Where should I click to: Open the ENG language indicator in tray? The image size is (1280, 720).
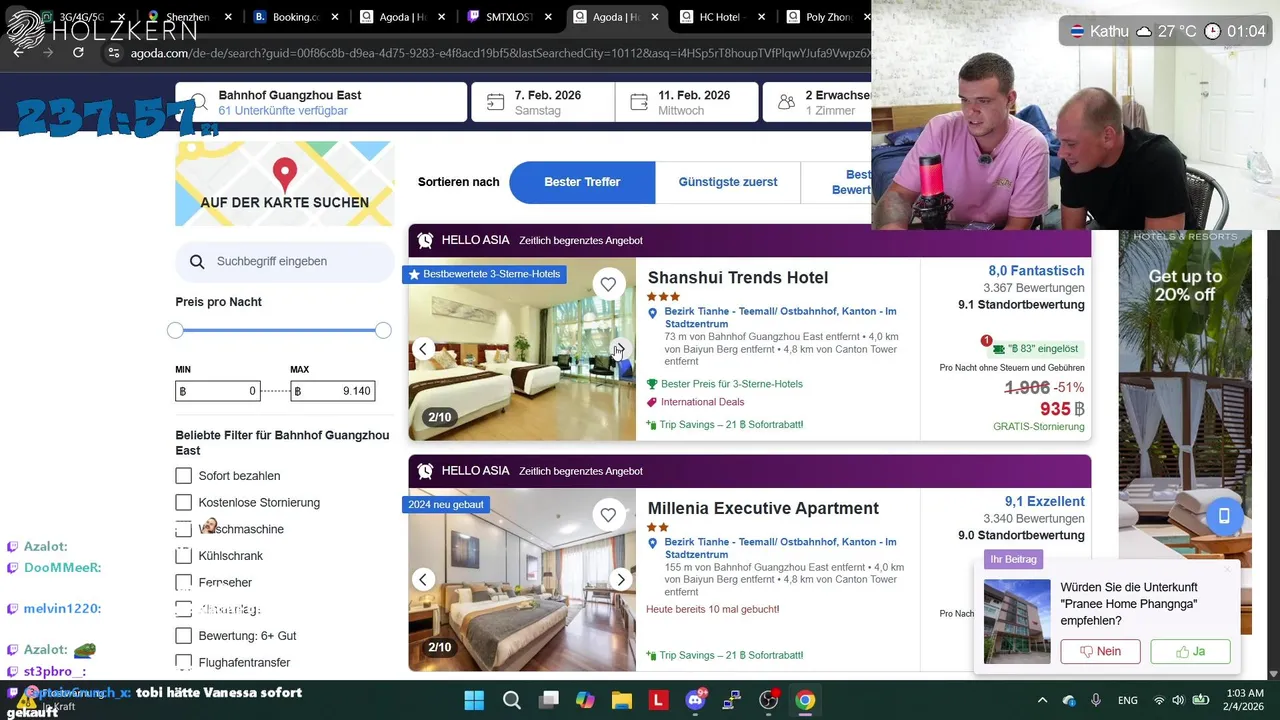point(1127,700)
